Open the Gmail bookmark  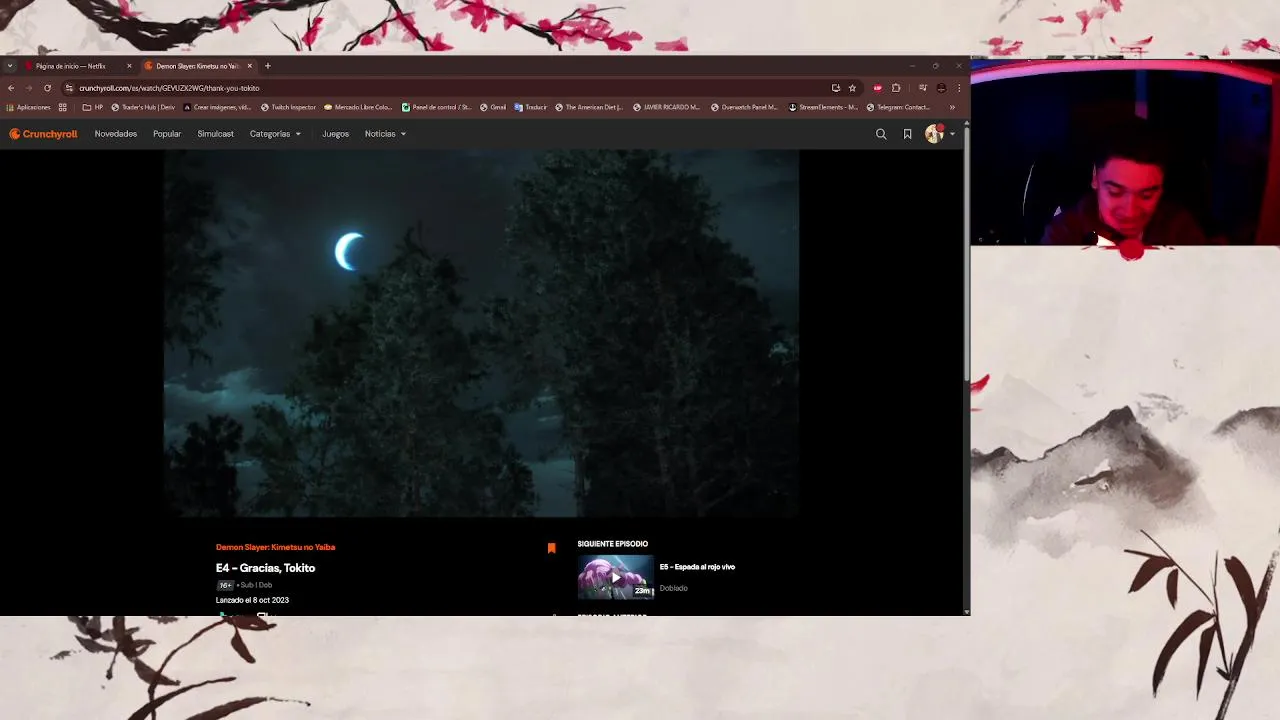493,107
